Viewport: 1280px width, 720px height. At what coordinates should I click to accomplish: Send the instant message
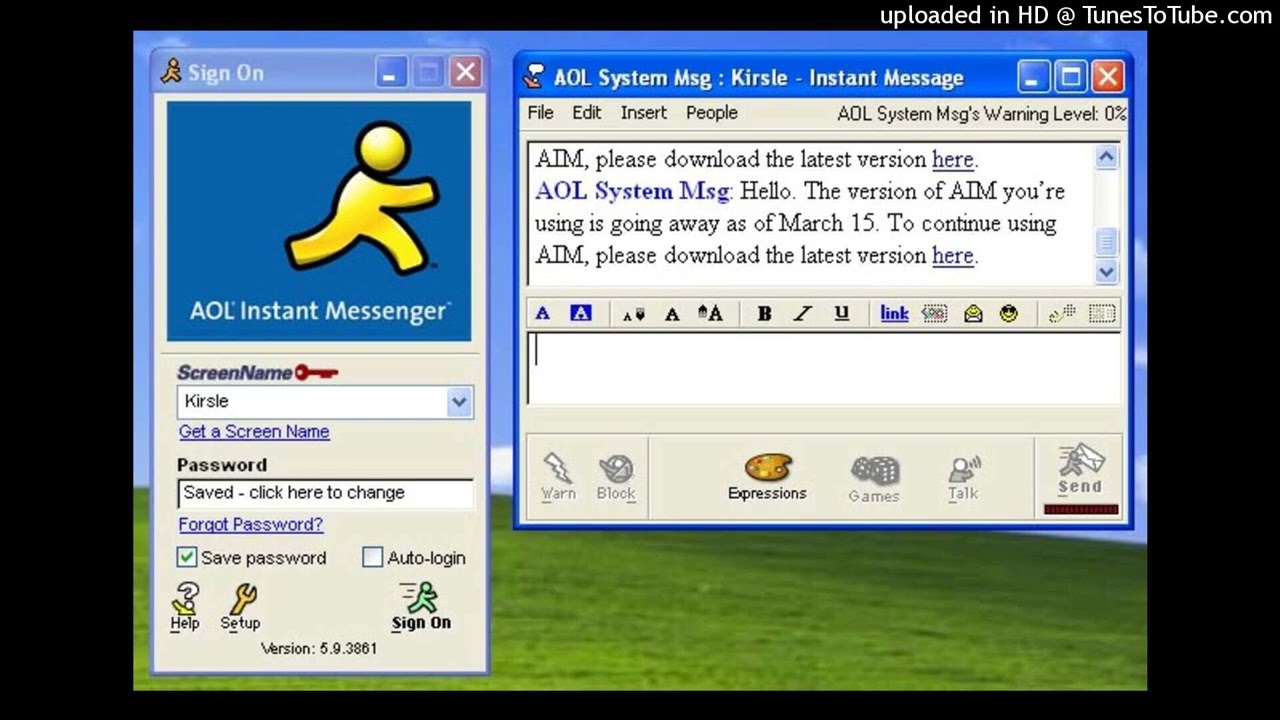click(x=1080, y=470)
